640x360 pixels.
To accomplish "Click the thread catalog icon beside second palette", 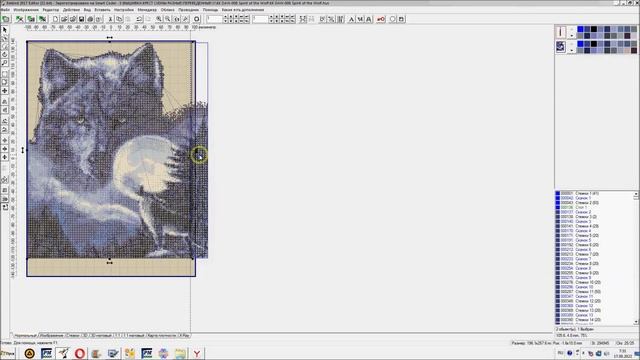I will click(x=560, y=47).
